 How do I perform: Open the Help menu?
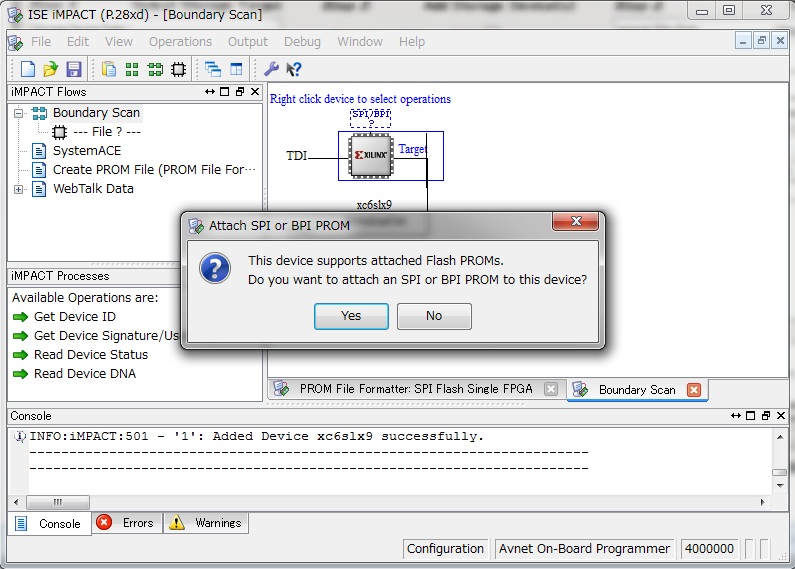pos(411,42)
